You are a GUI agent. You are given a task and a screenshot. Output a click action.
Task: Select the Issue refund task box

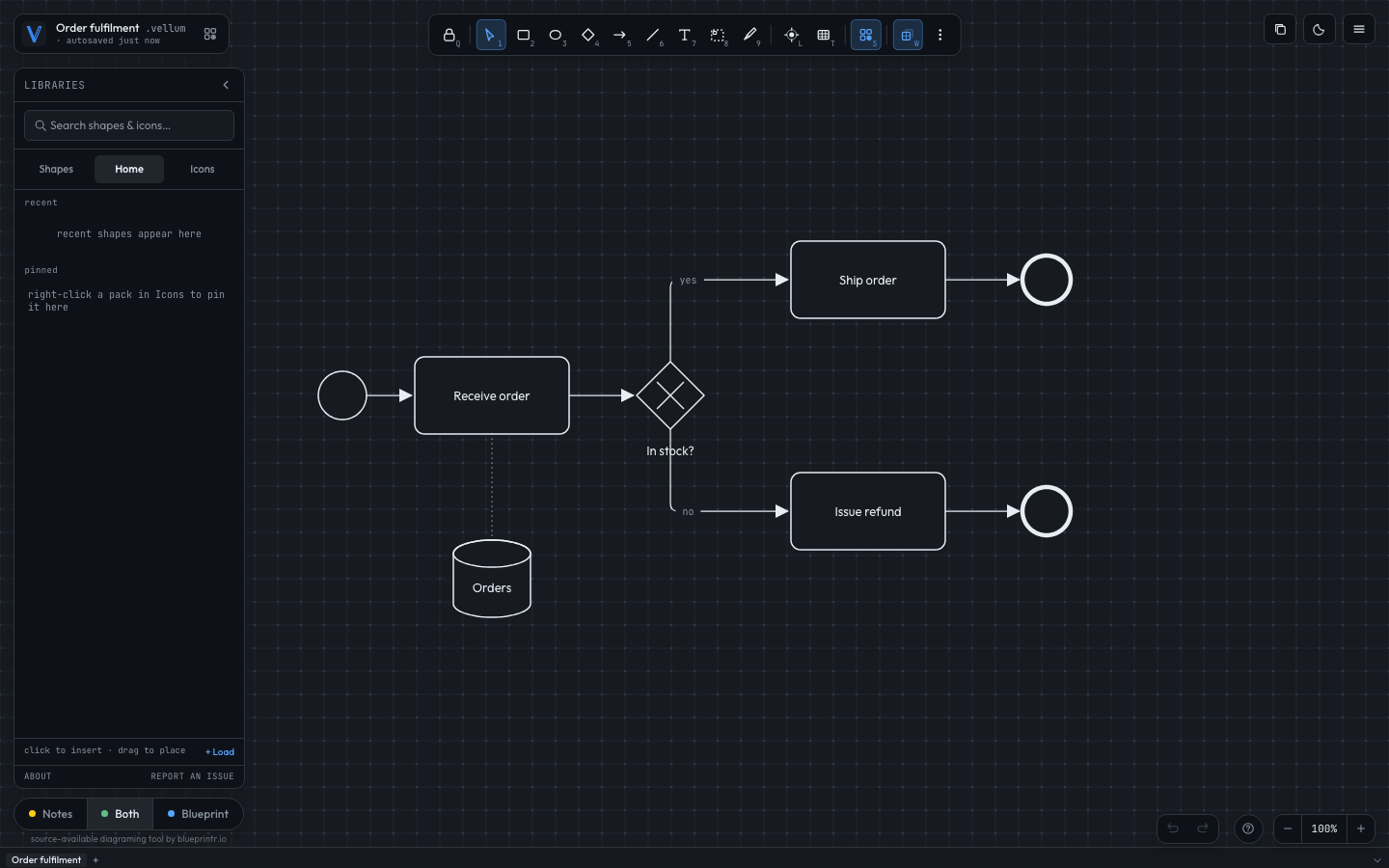coord(868,511)
